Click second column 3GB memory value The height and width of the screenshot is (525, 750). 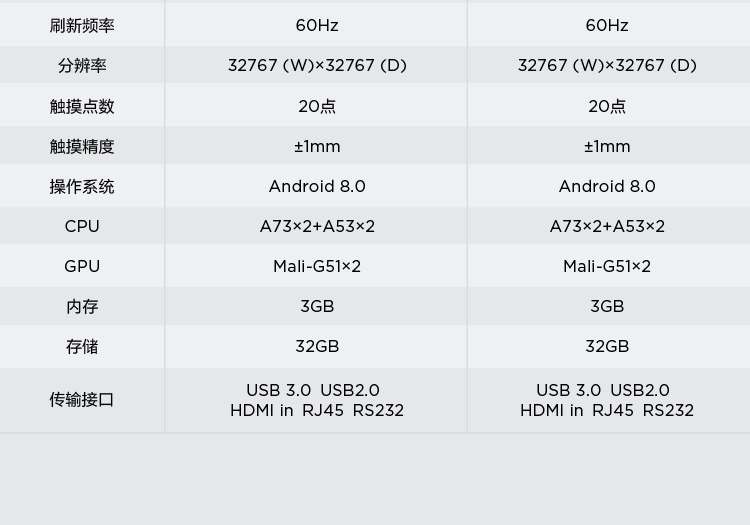point(607,306)
